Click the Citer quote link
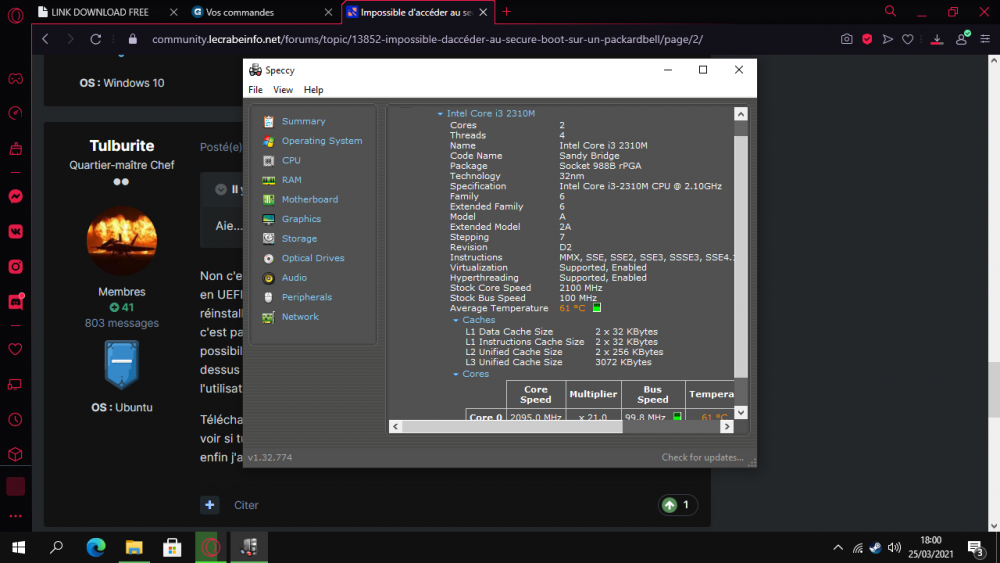This screenshot has width=1000, height=563. [x=246, y=505]
